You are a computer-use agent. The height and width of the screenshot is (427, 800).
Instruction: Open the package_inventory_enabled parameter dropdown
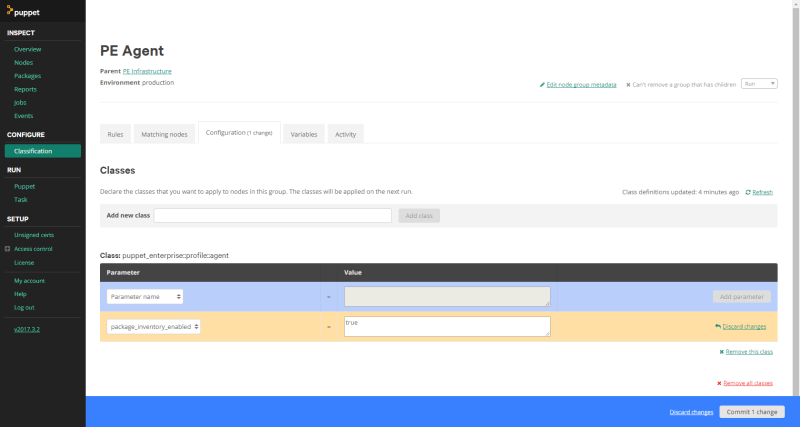click(x=153, y=326)
